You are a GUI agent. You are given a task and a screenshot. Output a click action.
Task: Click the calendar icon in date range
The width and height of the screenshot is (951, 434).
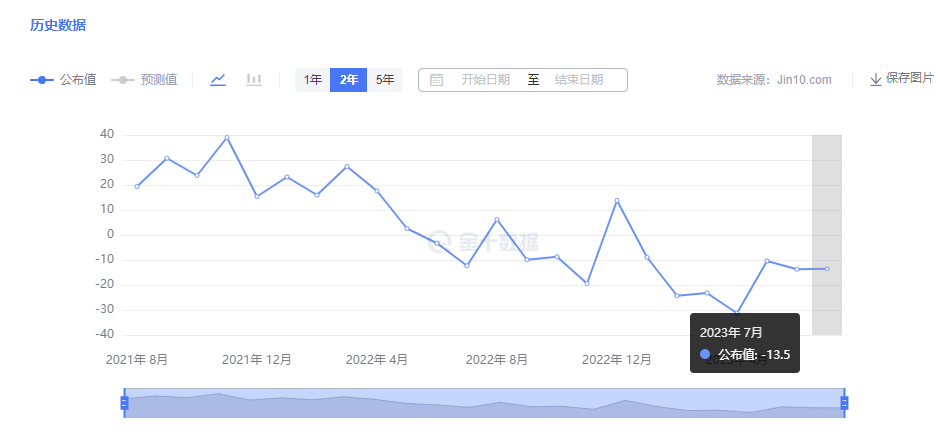click(436, 80)
